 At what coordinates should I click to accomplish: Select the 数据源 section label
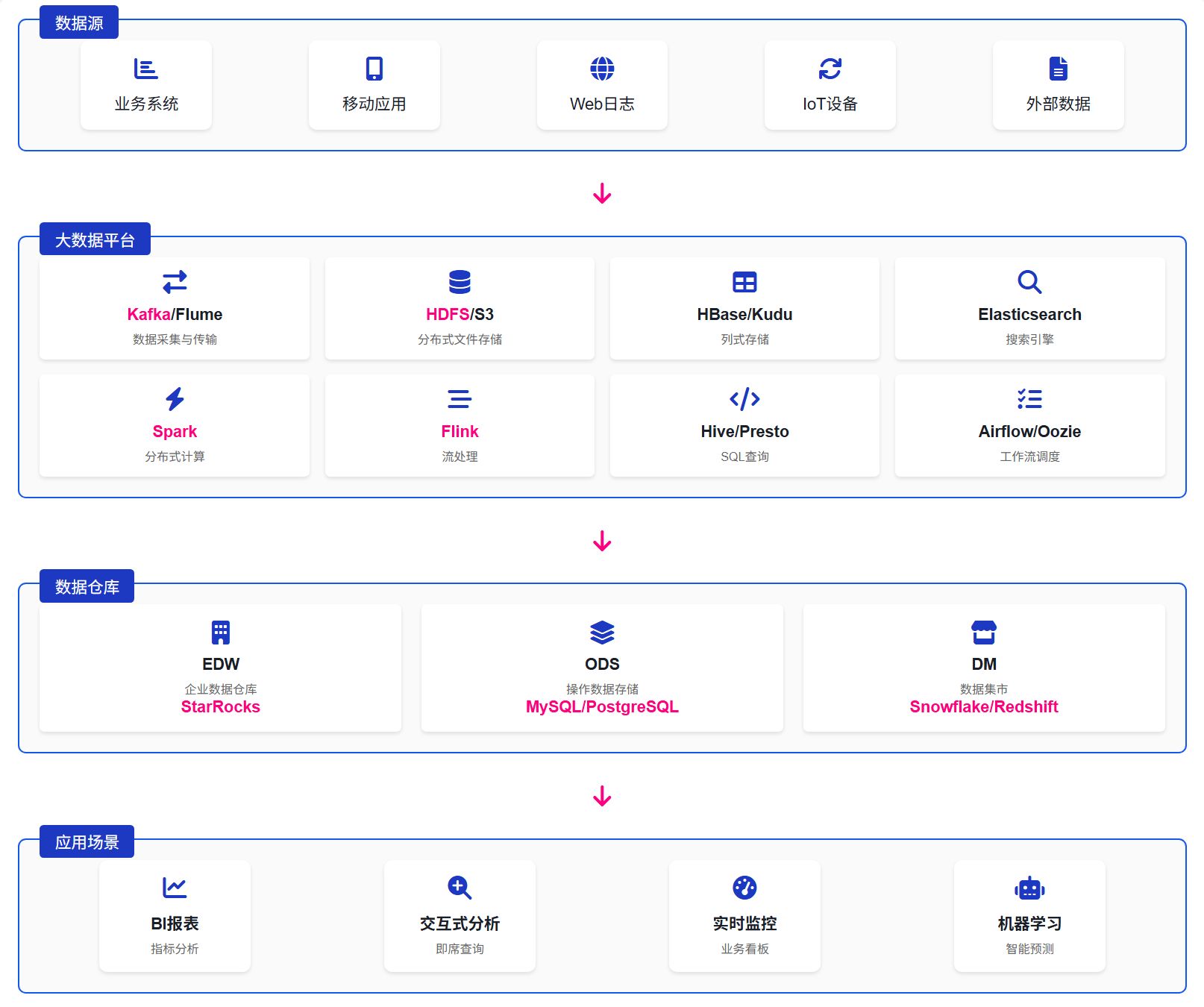tap(79, 22)
